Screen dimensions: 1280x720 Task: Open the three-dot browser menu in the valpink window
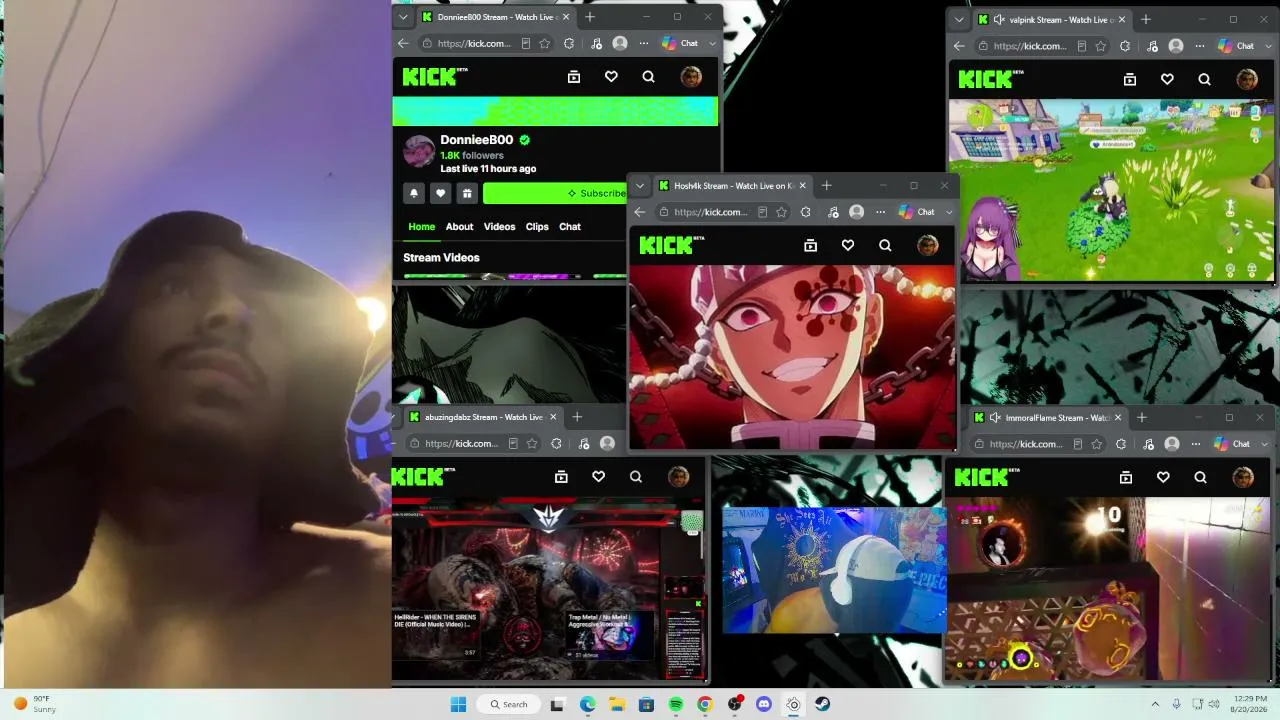click(x=1200, y=46)
